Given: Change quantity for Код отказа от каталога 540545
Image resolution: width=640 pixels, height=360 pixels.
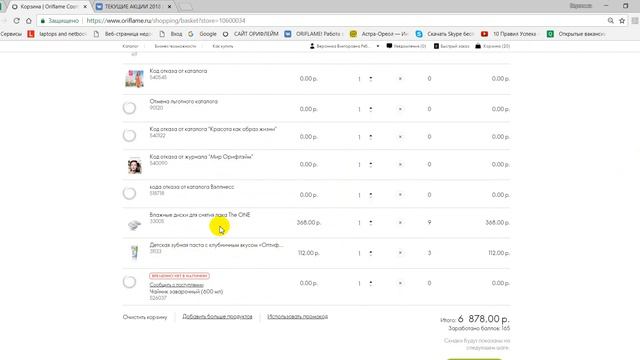Looking at the screenshot, I should click(371, 78).
